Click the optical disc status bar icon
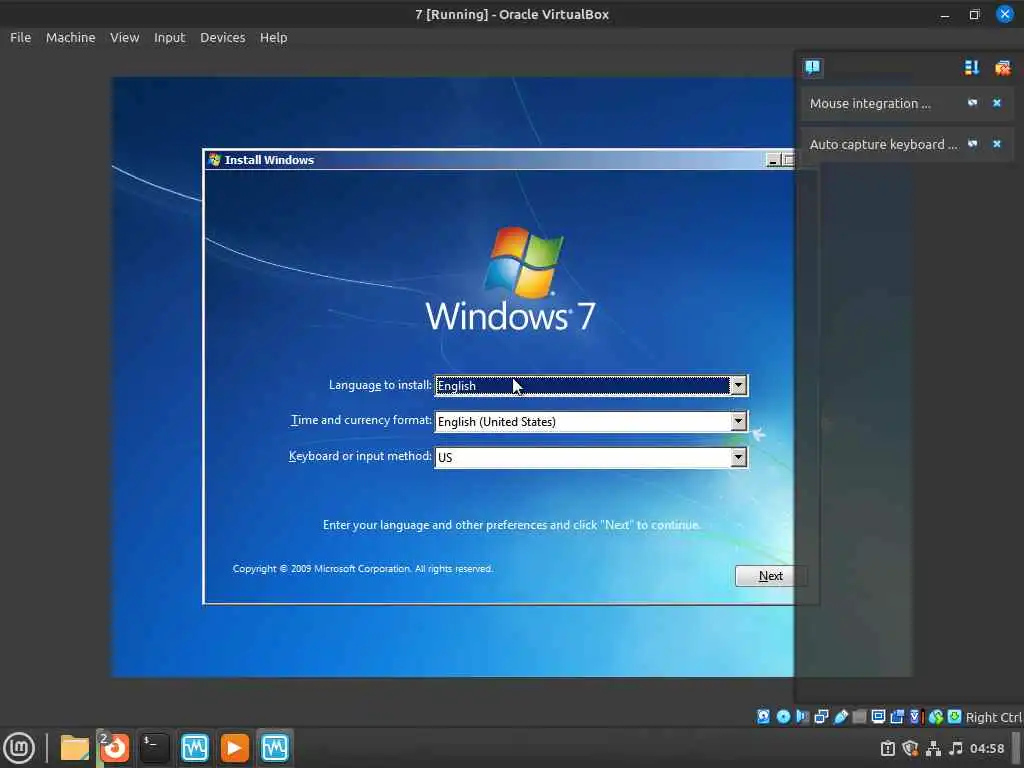The height and width of the screenshot is (768, 1024). click(x=782, y=716)
